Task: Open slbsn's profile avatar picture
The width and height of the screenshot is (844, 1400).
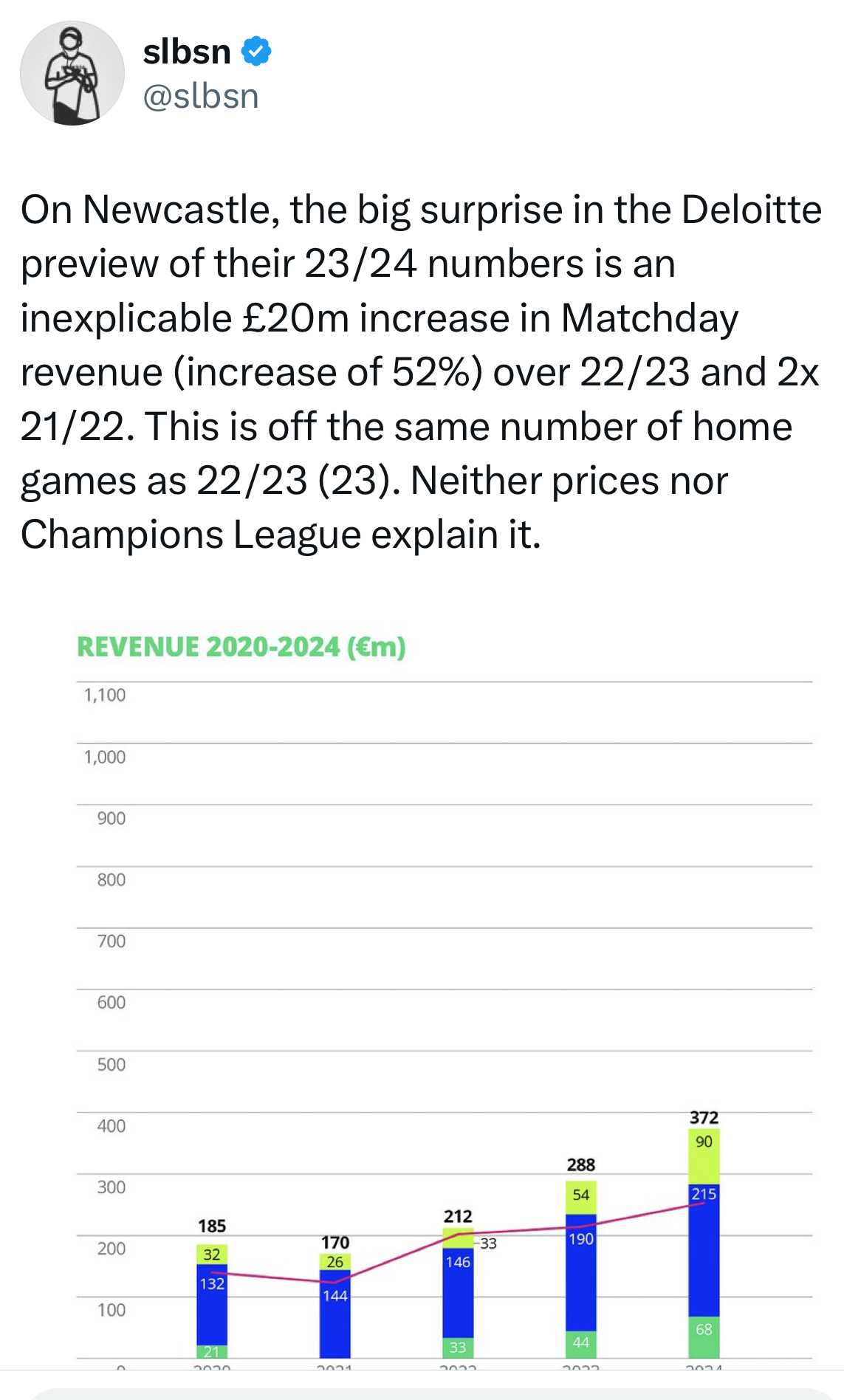Action: point(72,73)
